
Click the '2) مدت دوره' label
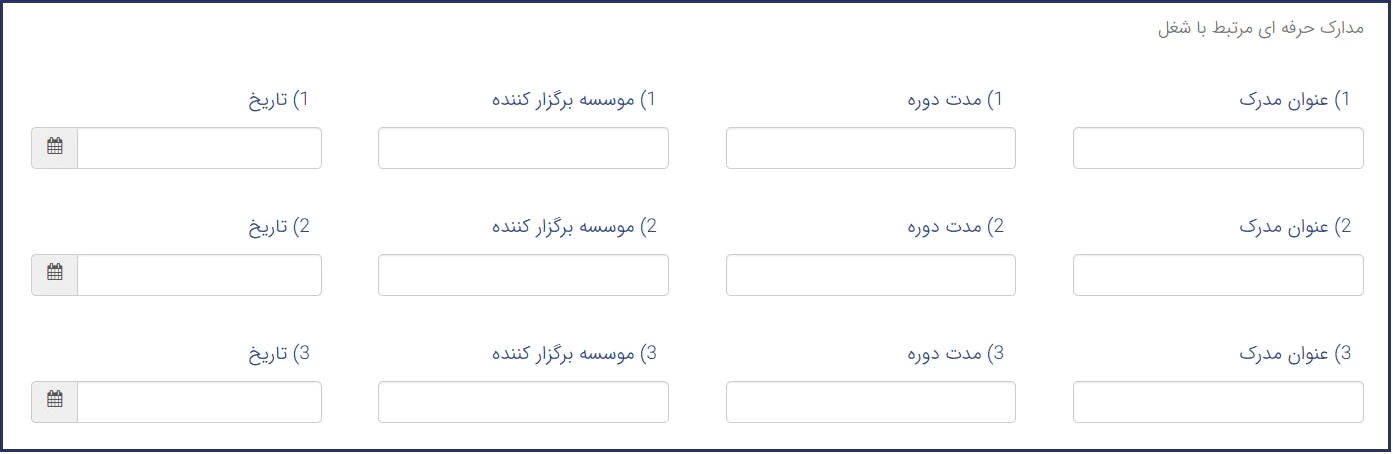point(955,227)
